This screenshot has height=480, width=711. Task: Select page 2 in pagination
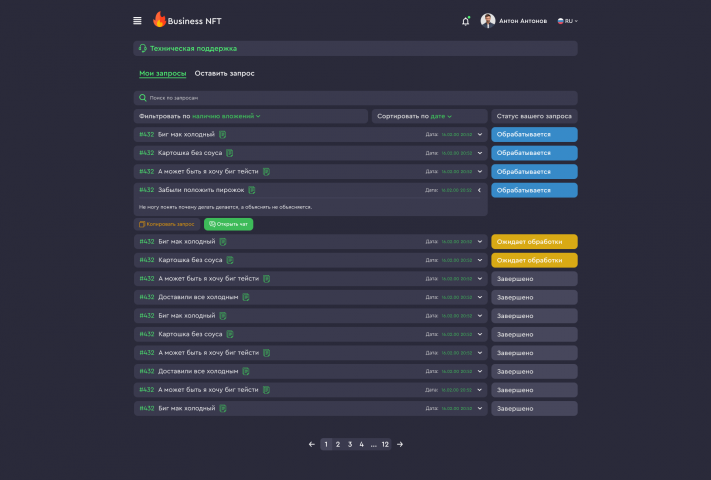coord(338,444)
